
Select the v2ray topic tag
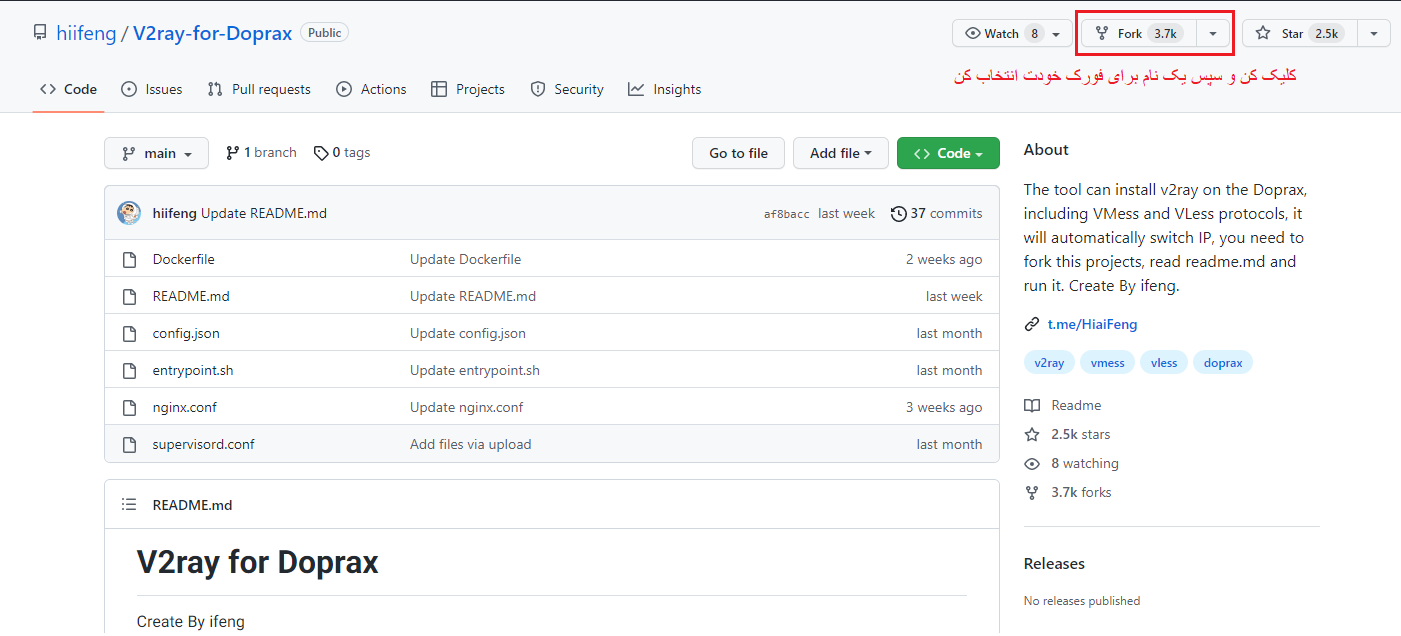tap(1049, 363)
